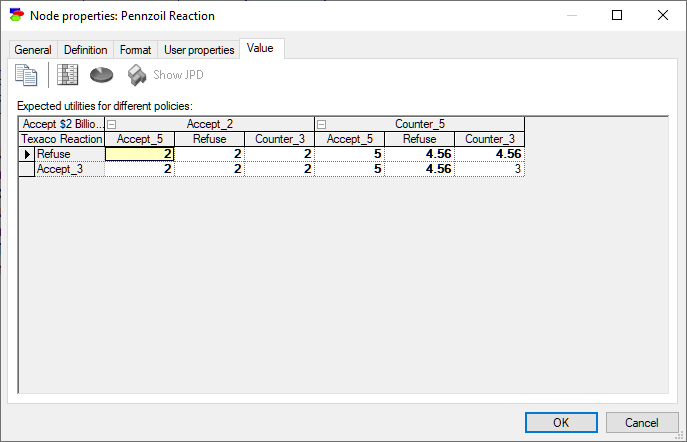Collapse the Accept_2 column group
Screen dimensions: 687x442
point(112,124)
